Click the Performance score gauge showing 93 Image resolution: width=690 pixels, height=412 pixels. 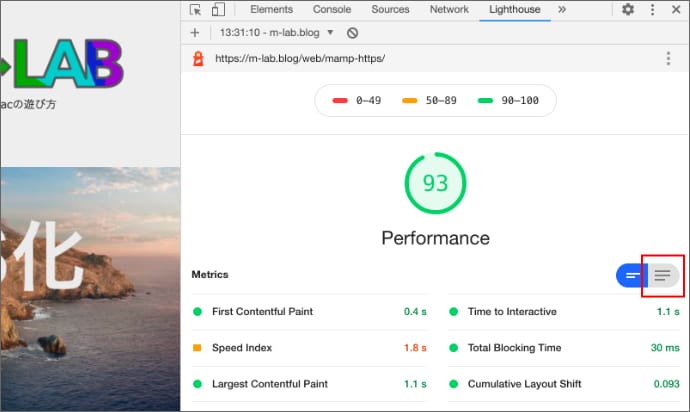click(435, 183)
